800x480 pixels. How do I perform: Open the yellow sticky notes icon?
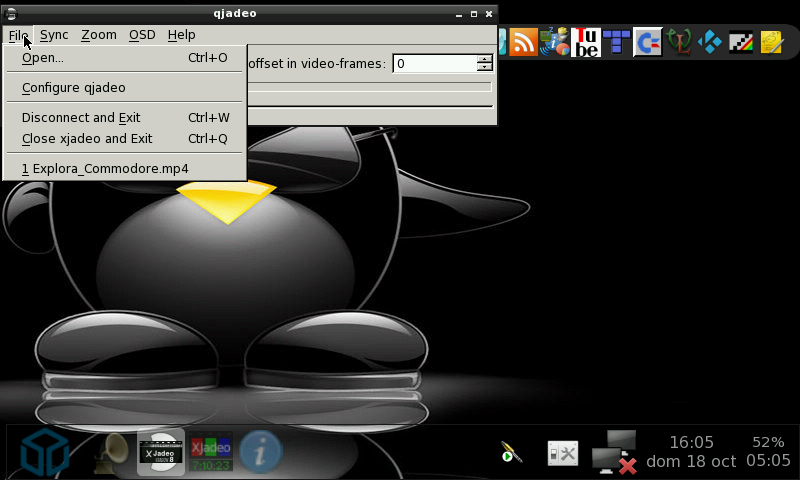771,42
